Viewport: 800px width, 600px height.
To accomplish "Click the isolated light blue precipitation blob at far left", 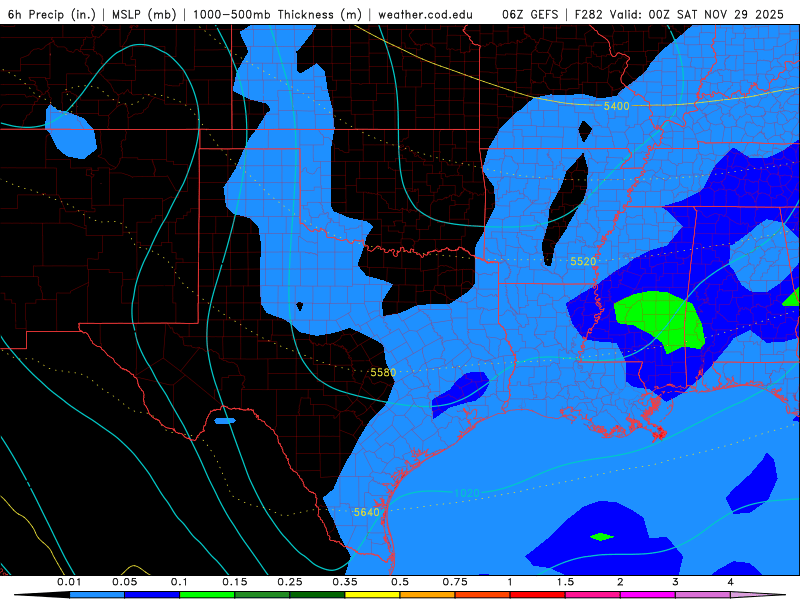I will click(71, 132).
